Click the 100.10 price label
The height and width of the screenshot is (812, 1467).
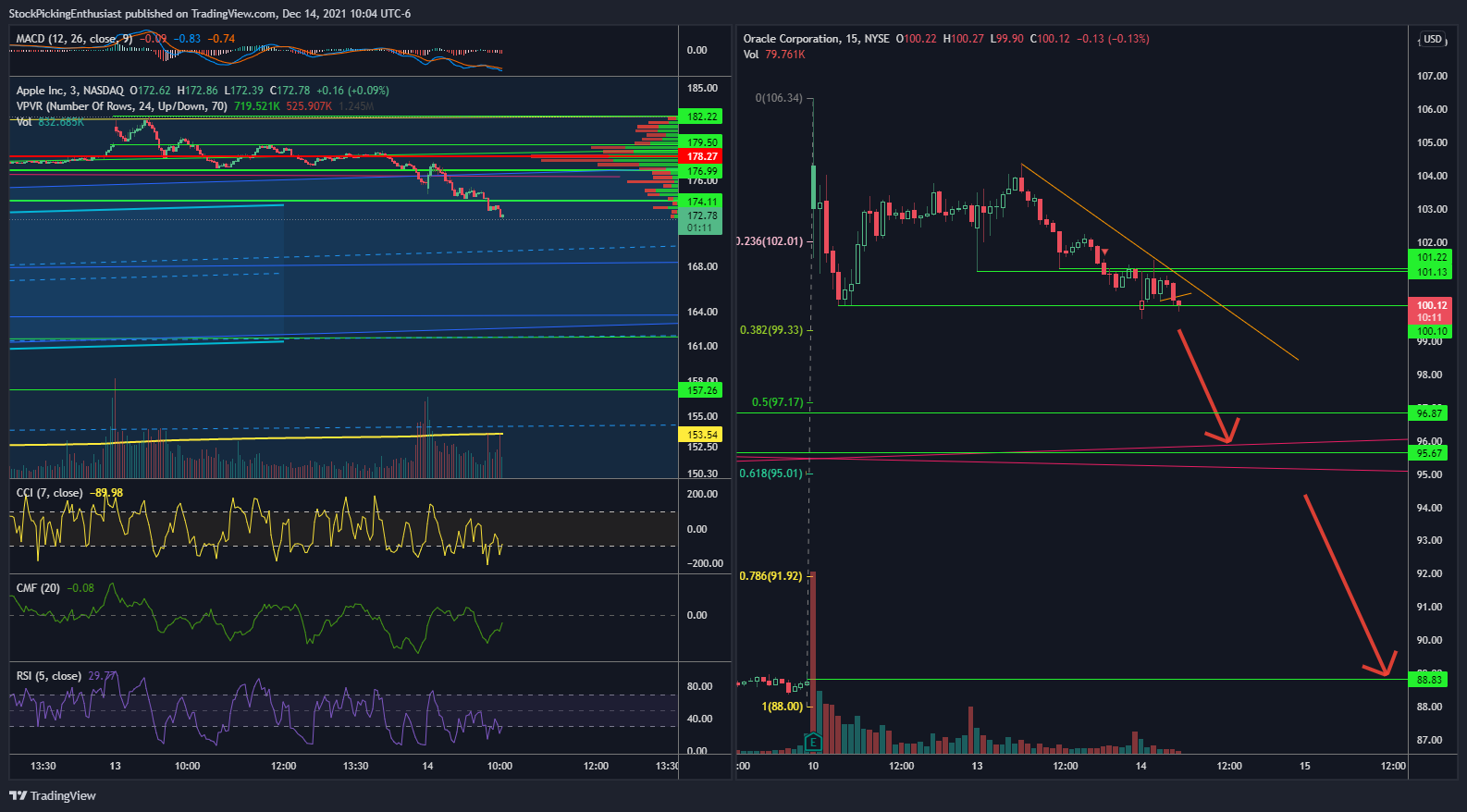[1432, 331]
